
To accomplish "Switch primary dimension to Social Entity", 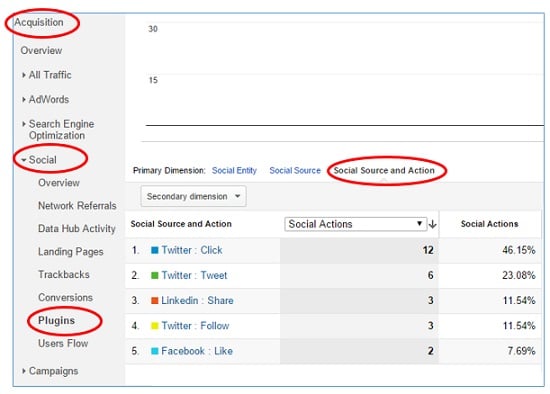I will [x=234, y=171].
